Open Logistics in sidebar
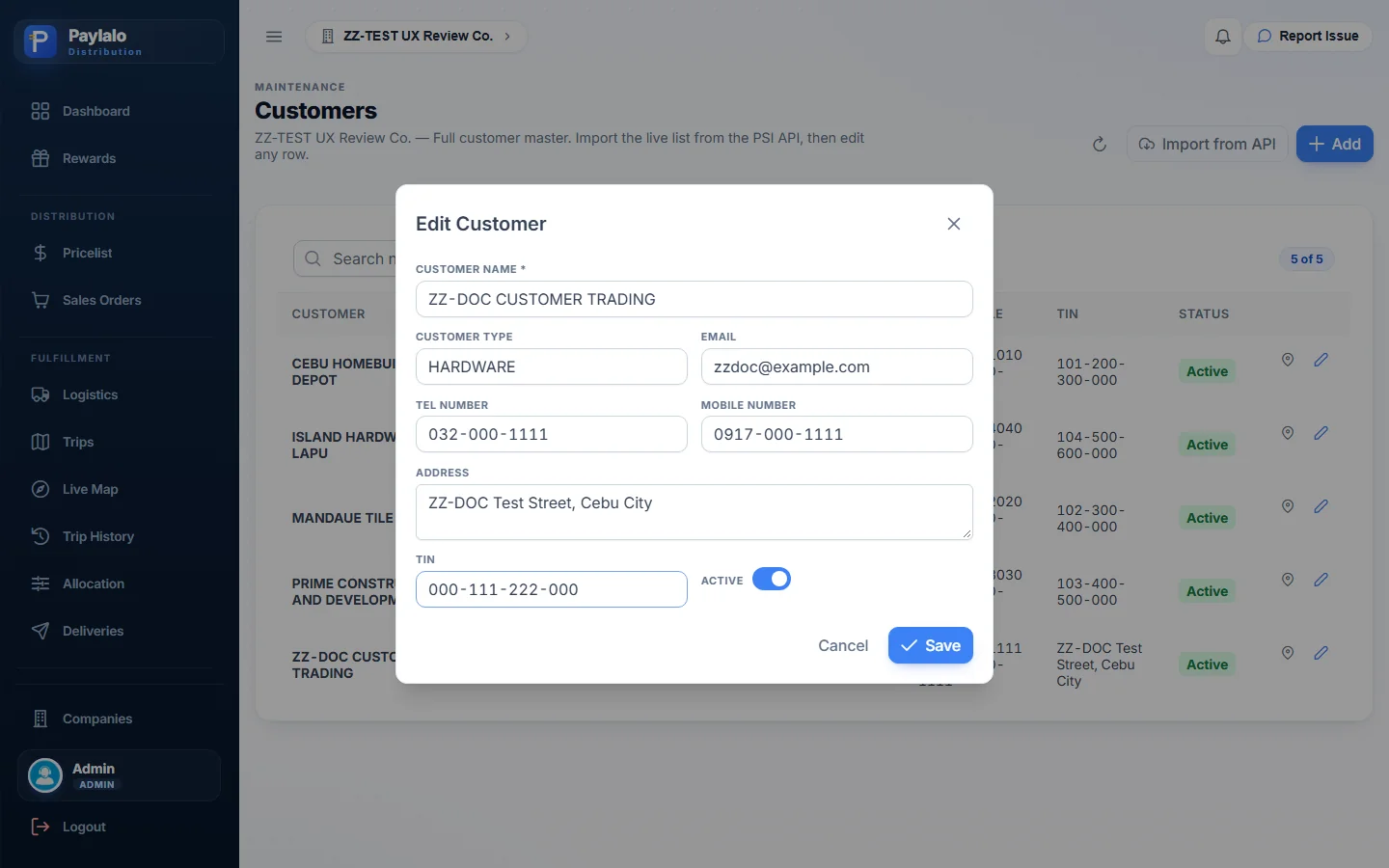 coord(120,394)
